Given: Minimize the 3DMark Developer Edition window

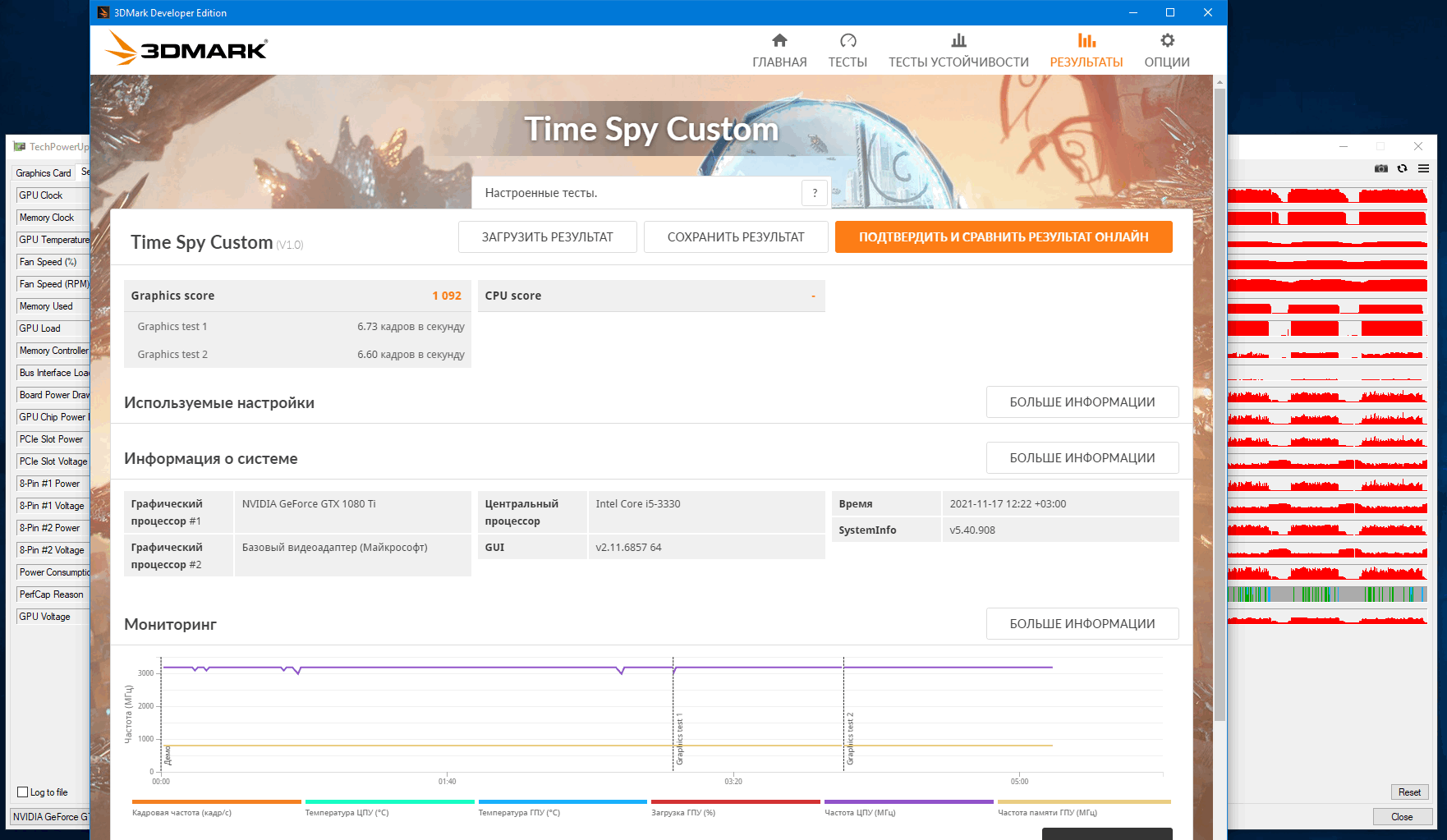Looking at the screenshot, I should [x=1133, y=12].
